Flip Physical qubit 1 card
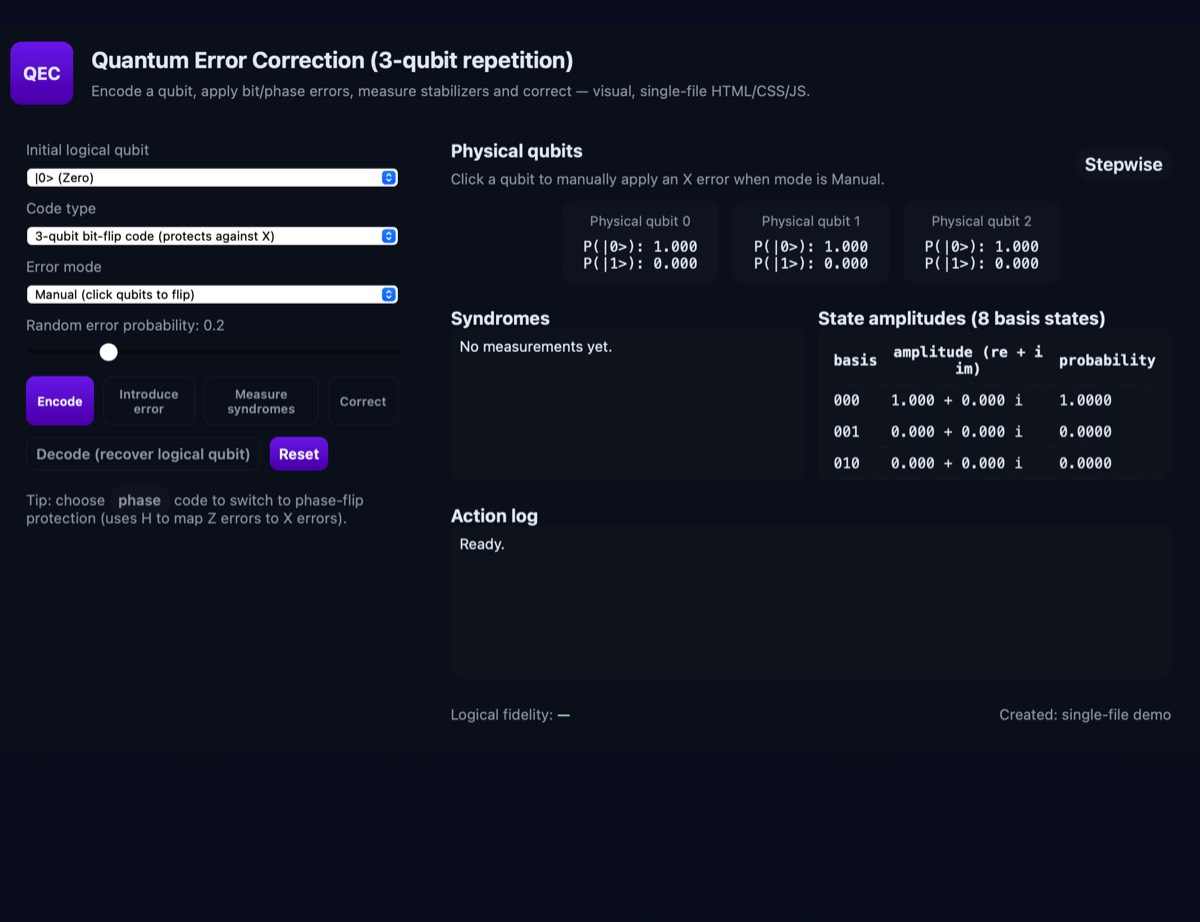The width and height of the screenshot is (1200, 922). tap(811, 242)
